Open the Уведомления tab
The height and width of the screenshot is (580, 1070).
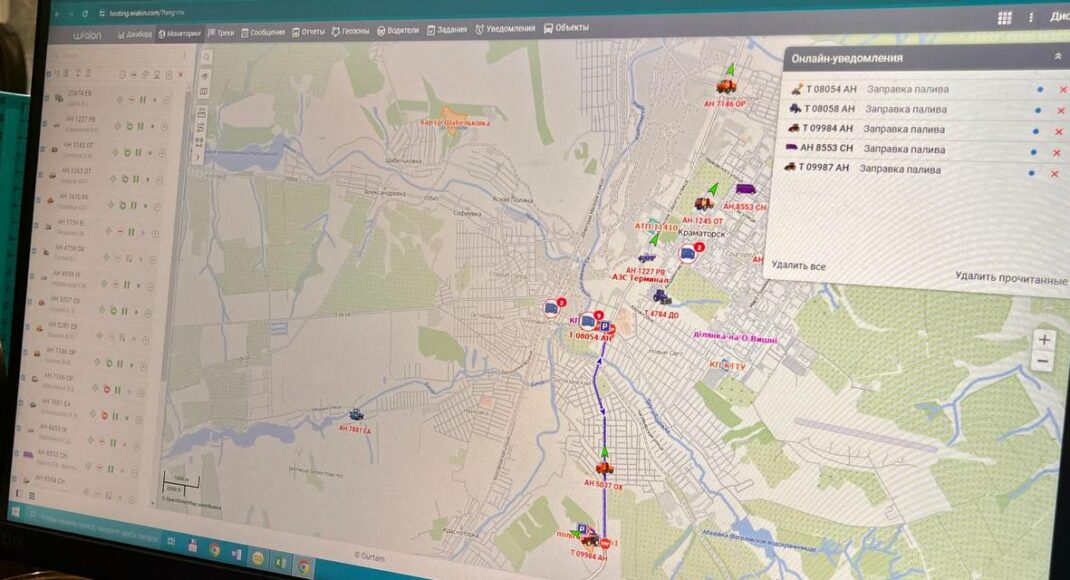pyautogui.click(x=505, y=29)
